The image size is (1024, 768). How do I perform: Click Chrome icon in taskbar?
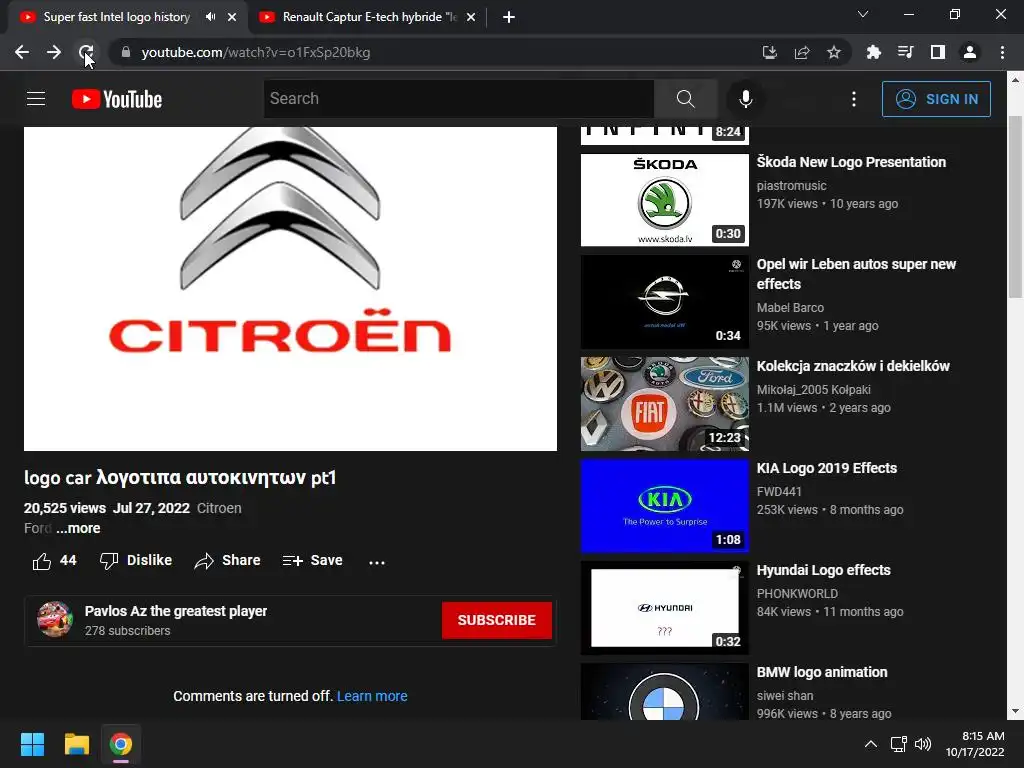(x=121, y=744)
